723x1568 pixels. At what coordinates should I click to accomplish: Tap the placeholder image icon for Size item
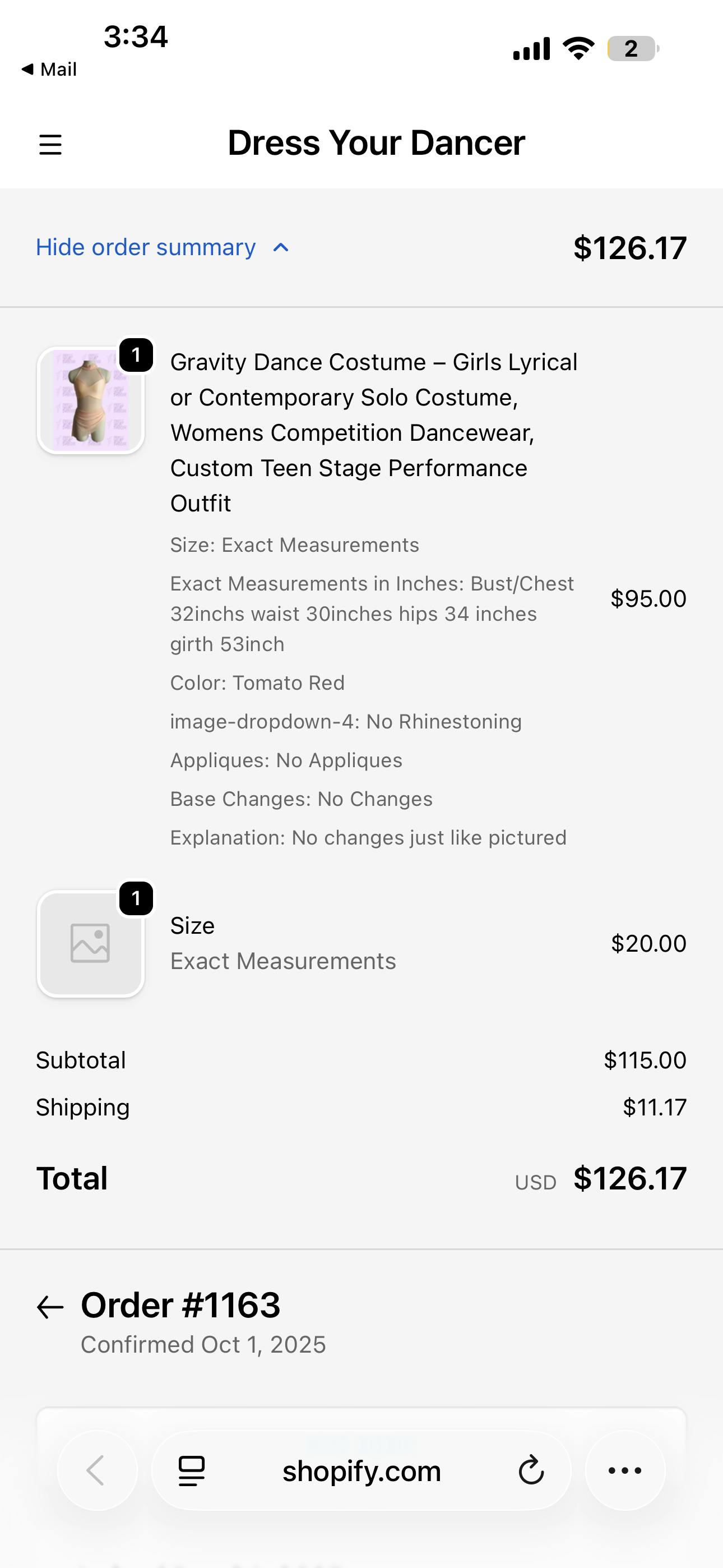tap(91, 943)
